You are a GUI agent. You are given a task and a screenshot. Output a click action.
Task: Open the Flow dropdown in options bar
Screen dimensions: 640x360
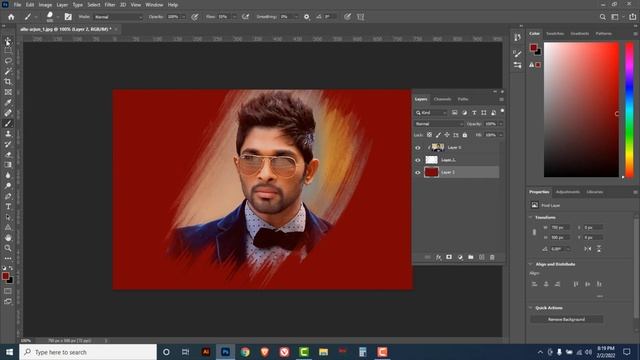point(234,17)
